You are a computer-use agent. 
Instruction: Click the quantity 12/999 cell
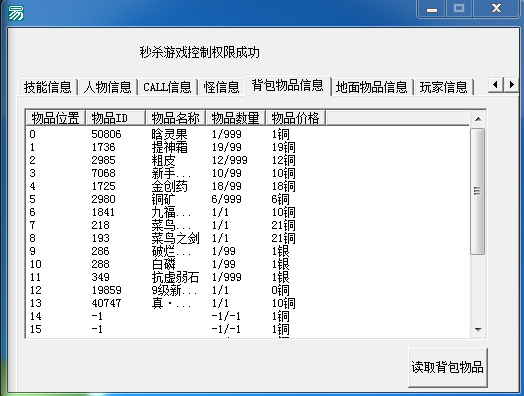tap(229, 160)
